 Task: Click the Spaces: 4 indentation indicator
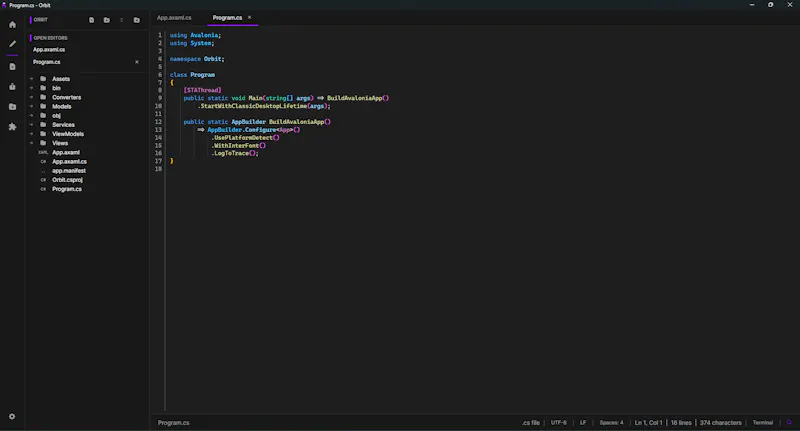coord(611,422)
